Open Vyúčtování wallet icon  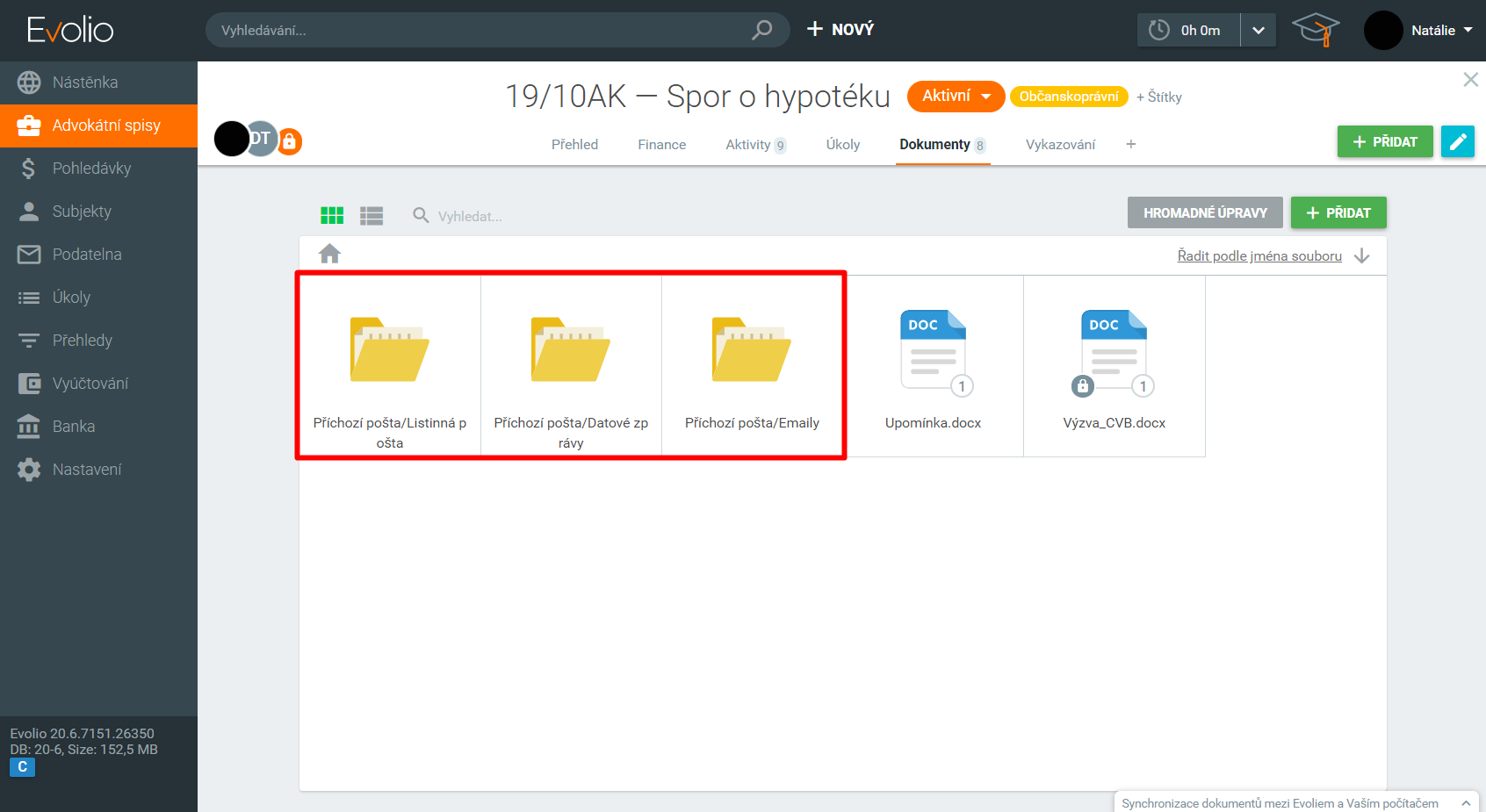[29, 384]
